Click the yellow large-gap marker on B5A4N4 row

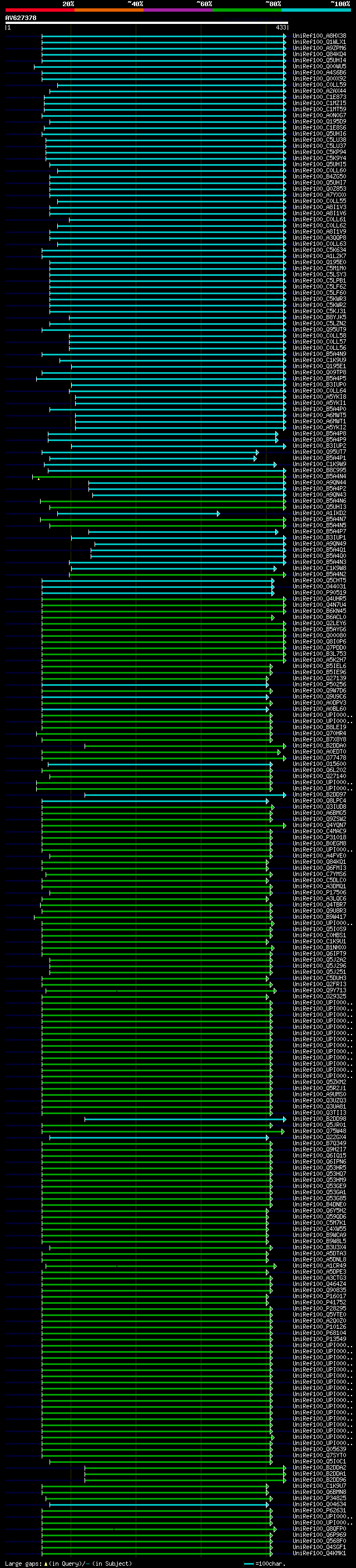pos(38,478)
